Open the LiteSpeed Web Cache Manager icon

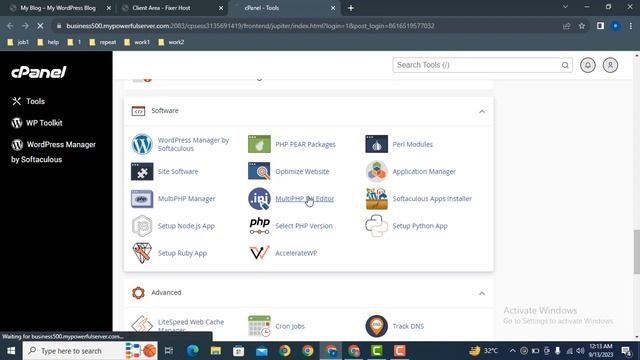point(142,325)
